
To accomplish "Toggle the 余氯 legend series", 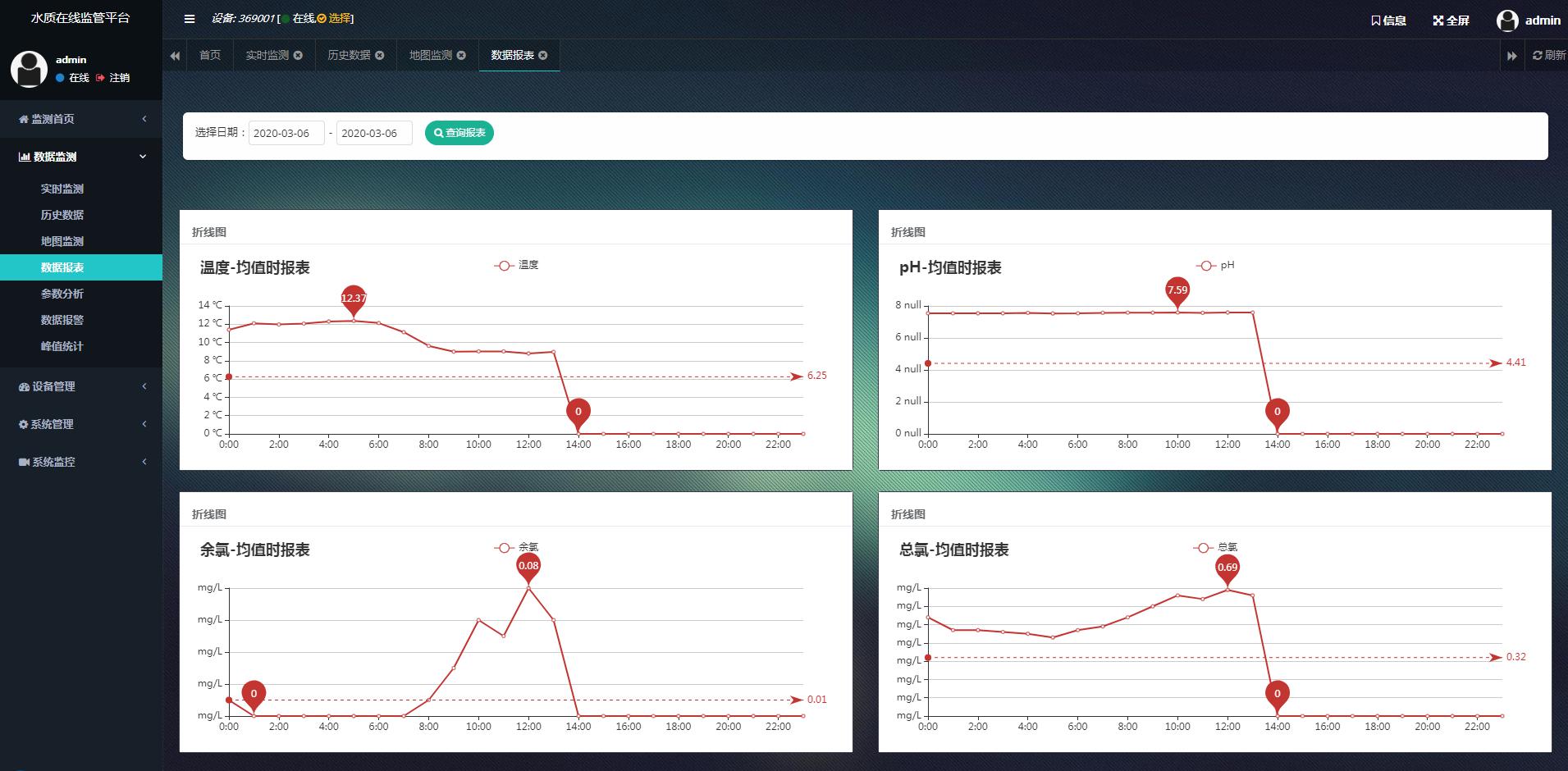I will [x=516, y=548].
